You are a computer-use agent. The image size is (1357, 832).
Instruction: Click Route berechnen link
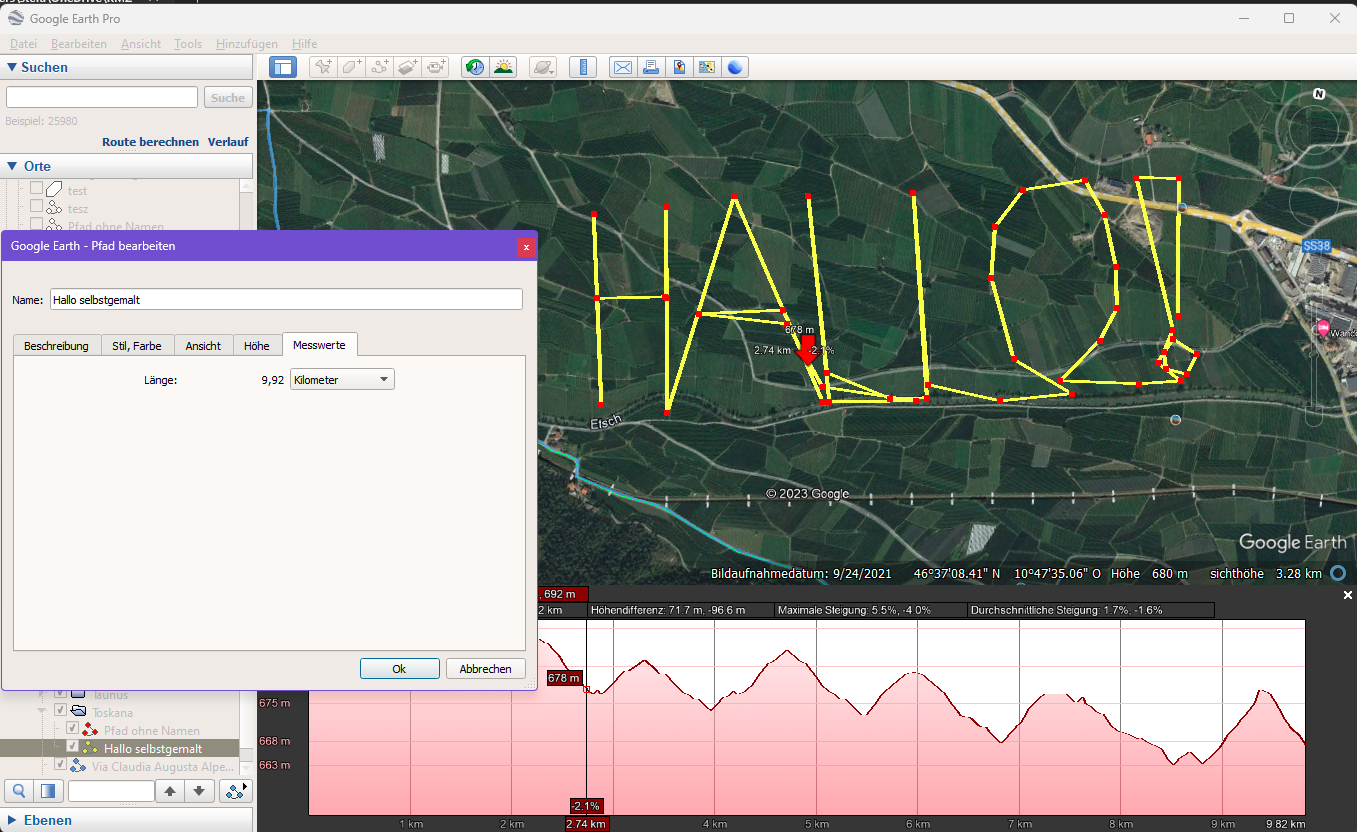pyautogui.click(x=150, y=142)
